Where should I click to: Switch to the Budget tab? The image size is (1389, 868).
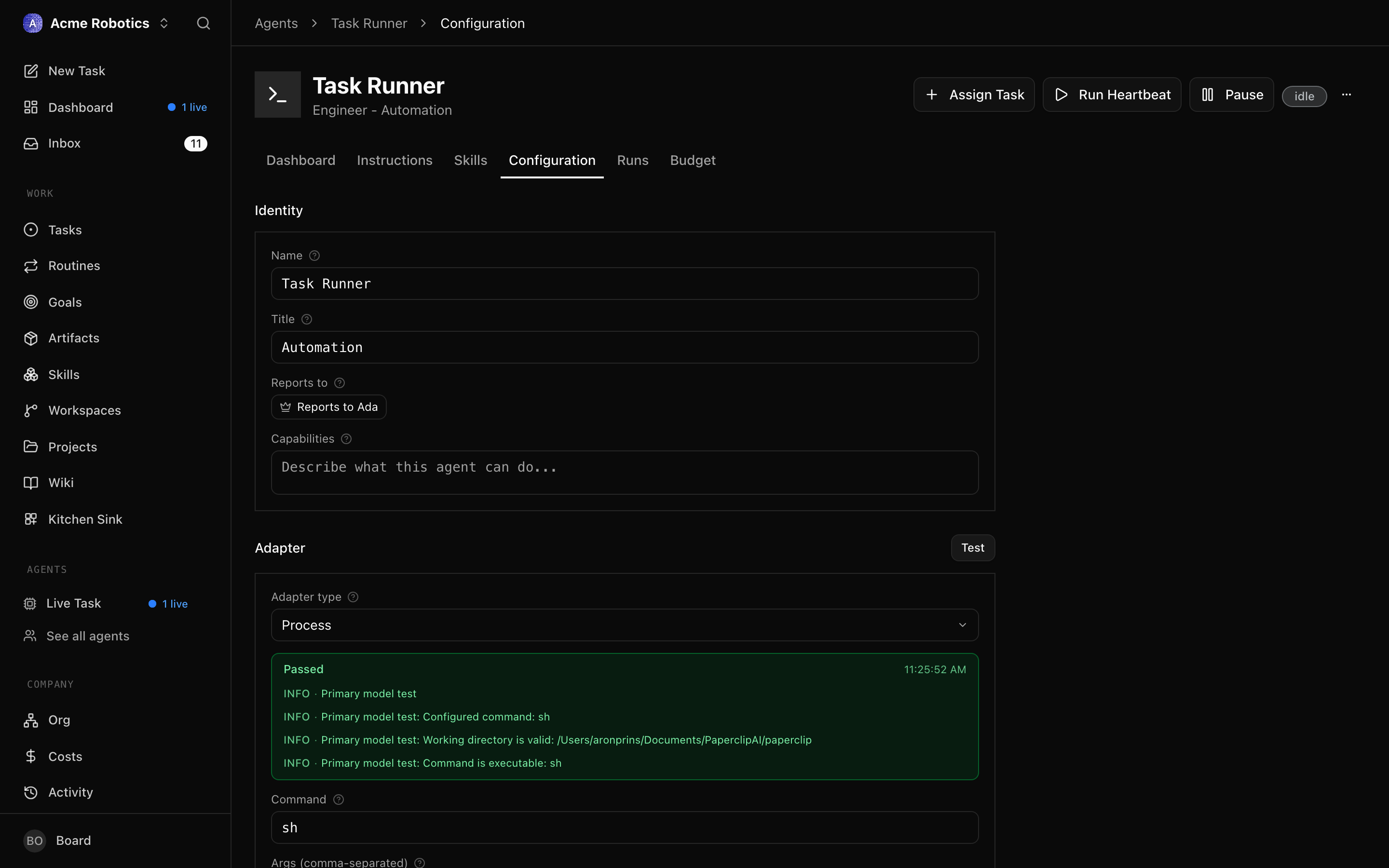693,160
